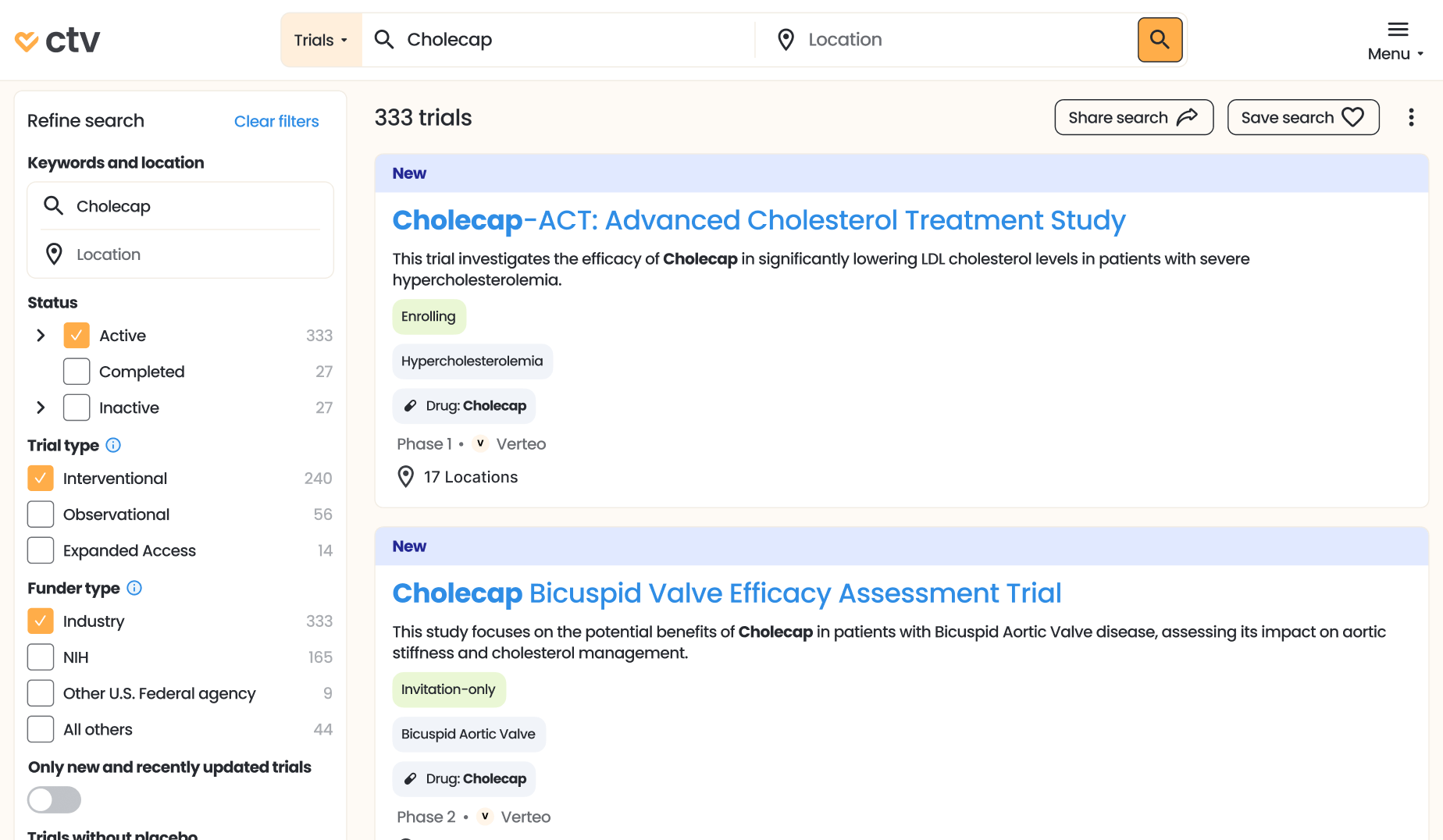This screenshot has height=840, width=1443.
Task: Click the orange search magnifier button
Action: [x=1160, y=40]
